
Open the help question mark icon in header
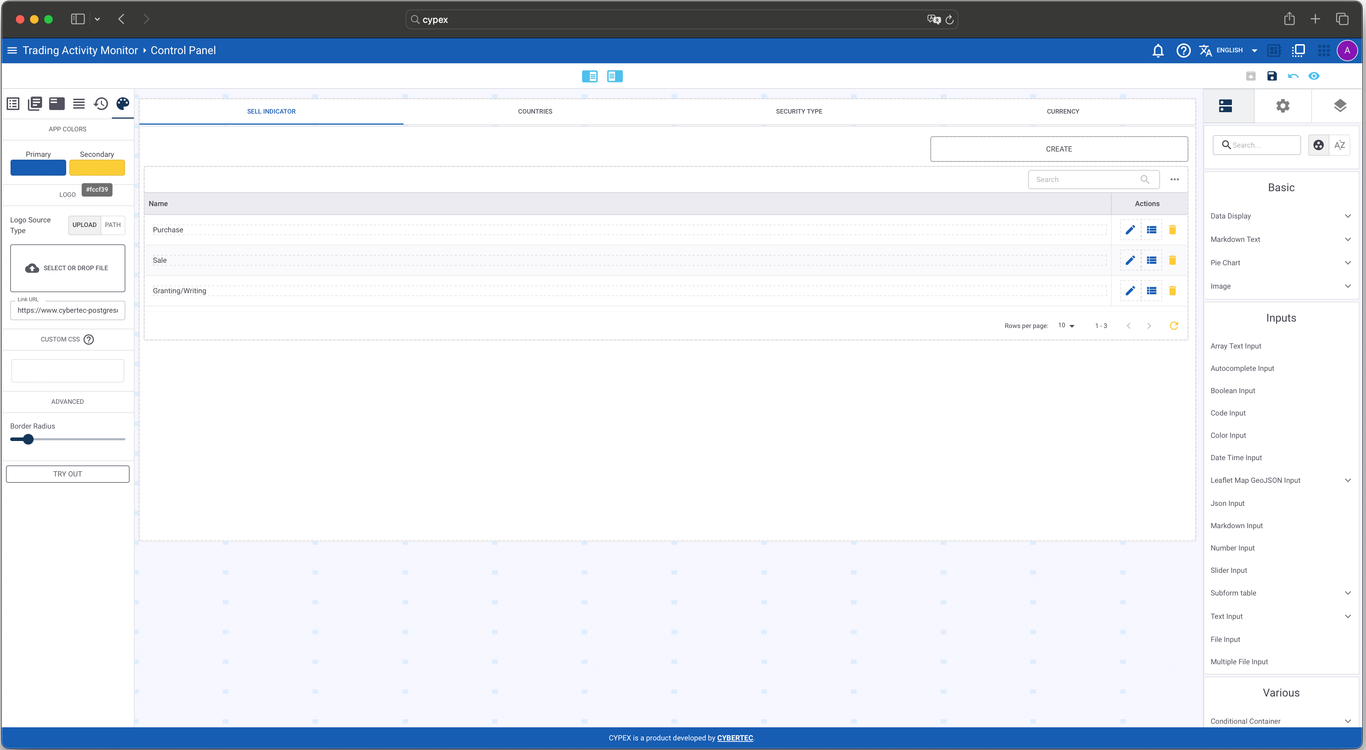1183,51
